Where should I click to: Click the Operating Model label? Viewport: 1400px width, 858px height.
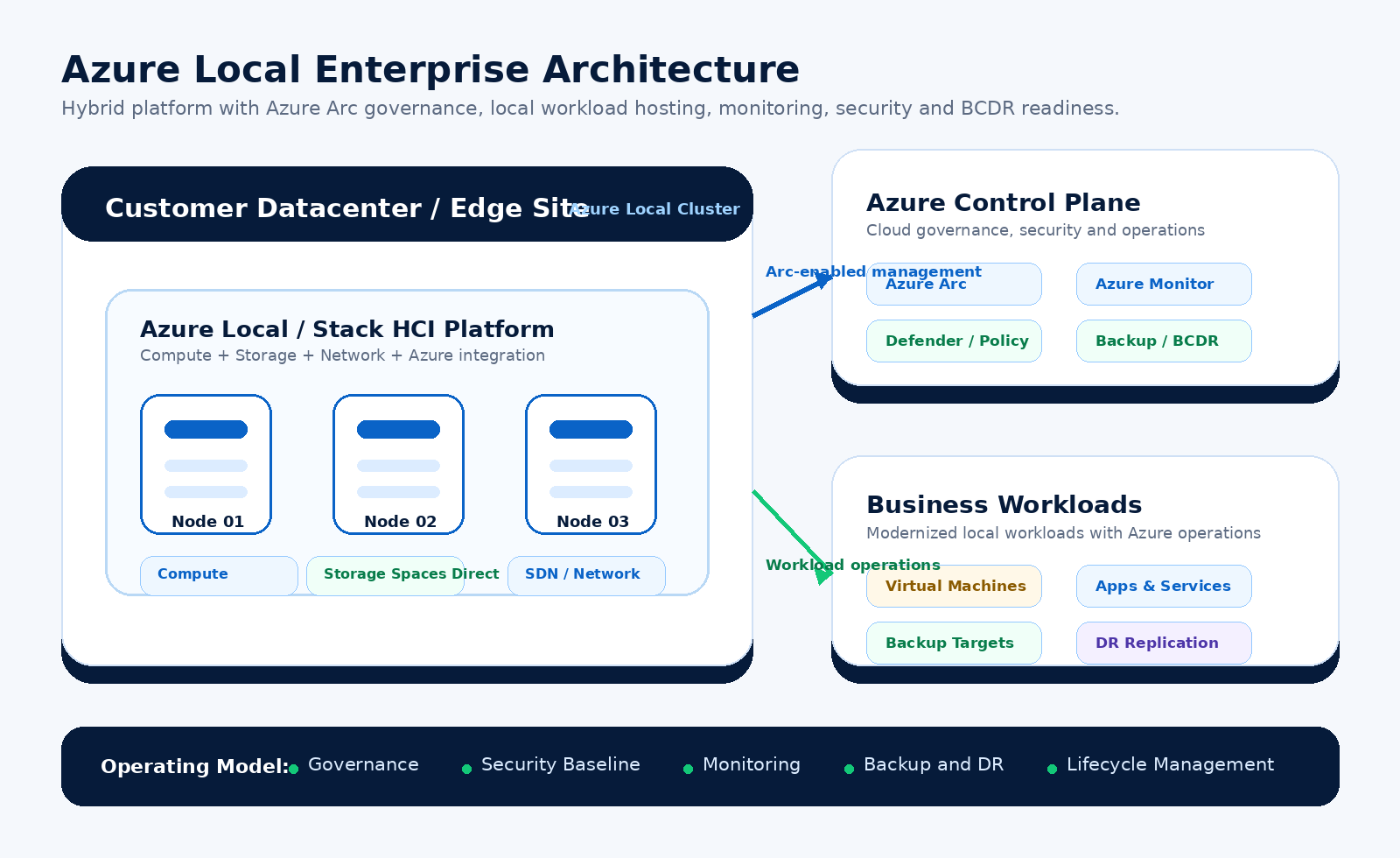(194, 766)
